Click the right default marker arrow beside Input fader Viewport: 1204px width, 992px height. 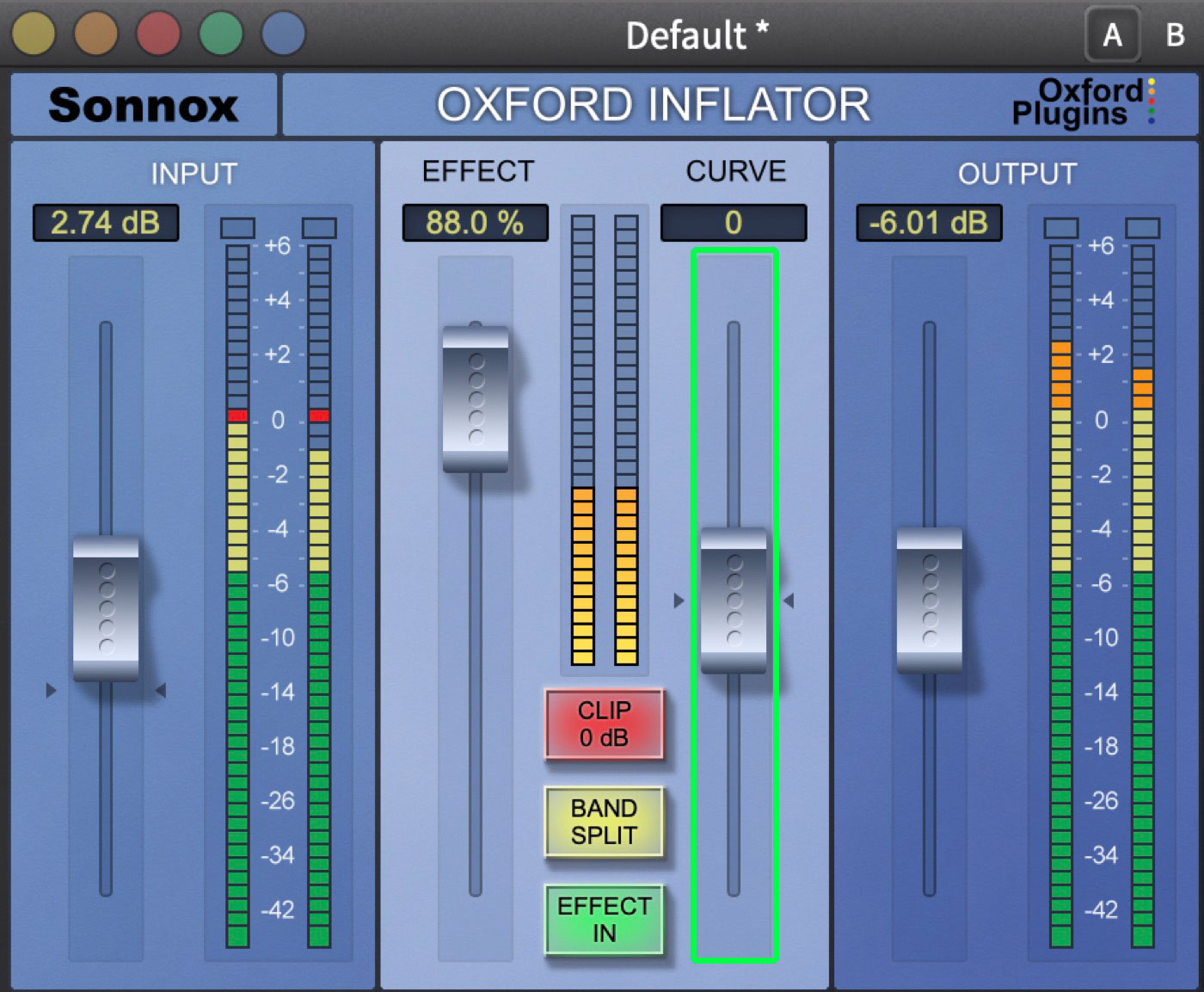click(x=160, y=690)
